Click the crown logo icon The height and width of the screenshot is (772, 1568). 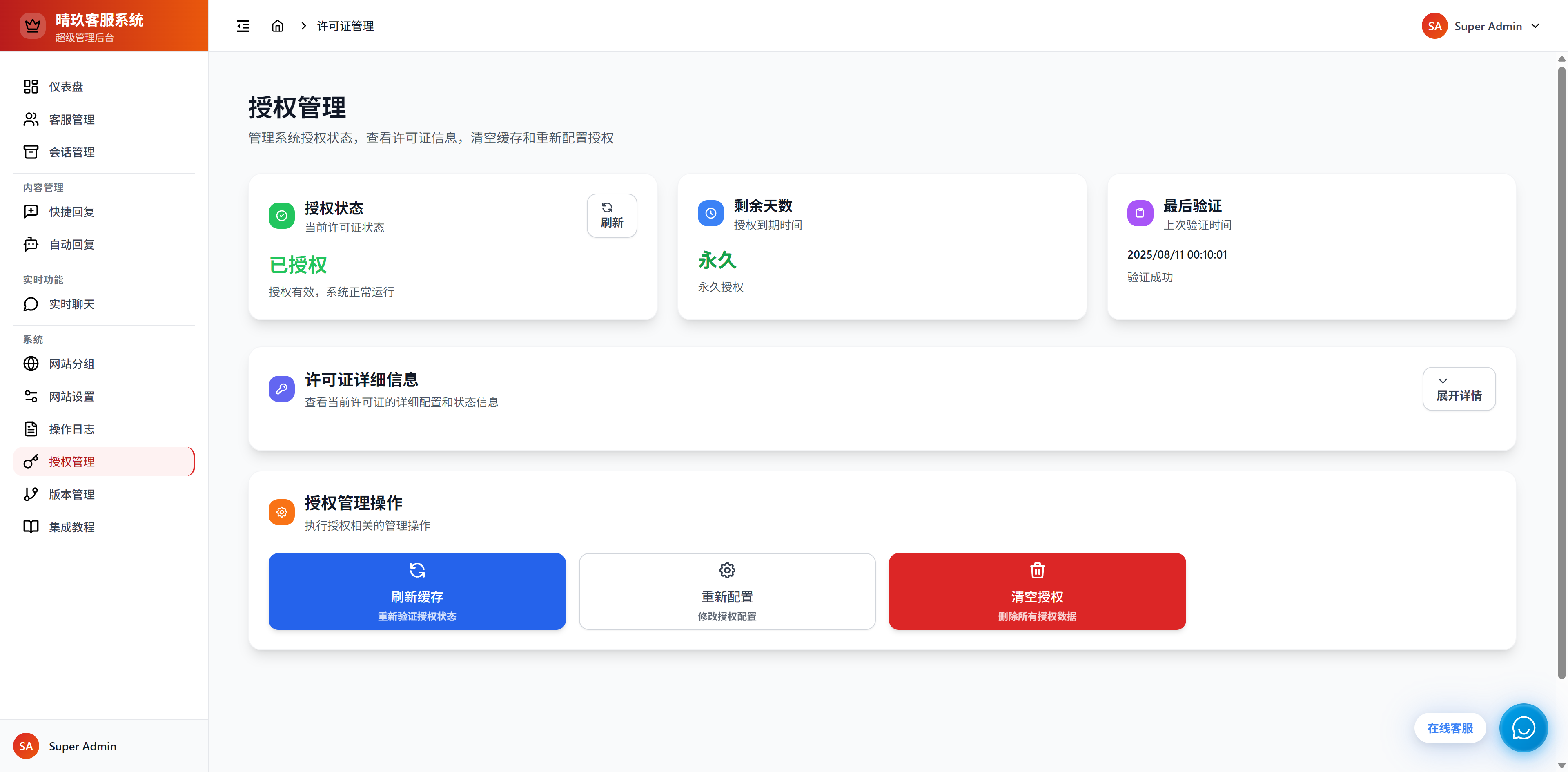[32, 26]
